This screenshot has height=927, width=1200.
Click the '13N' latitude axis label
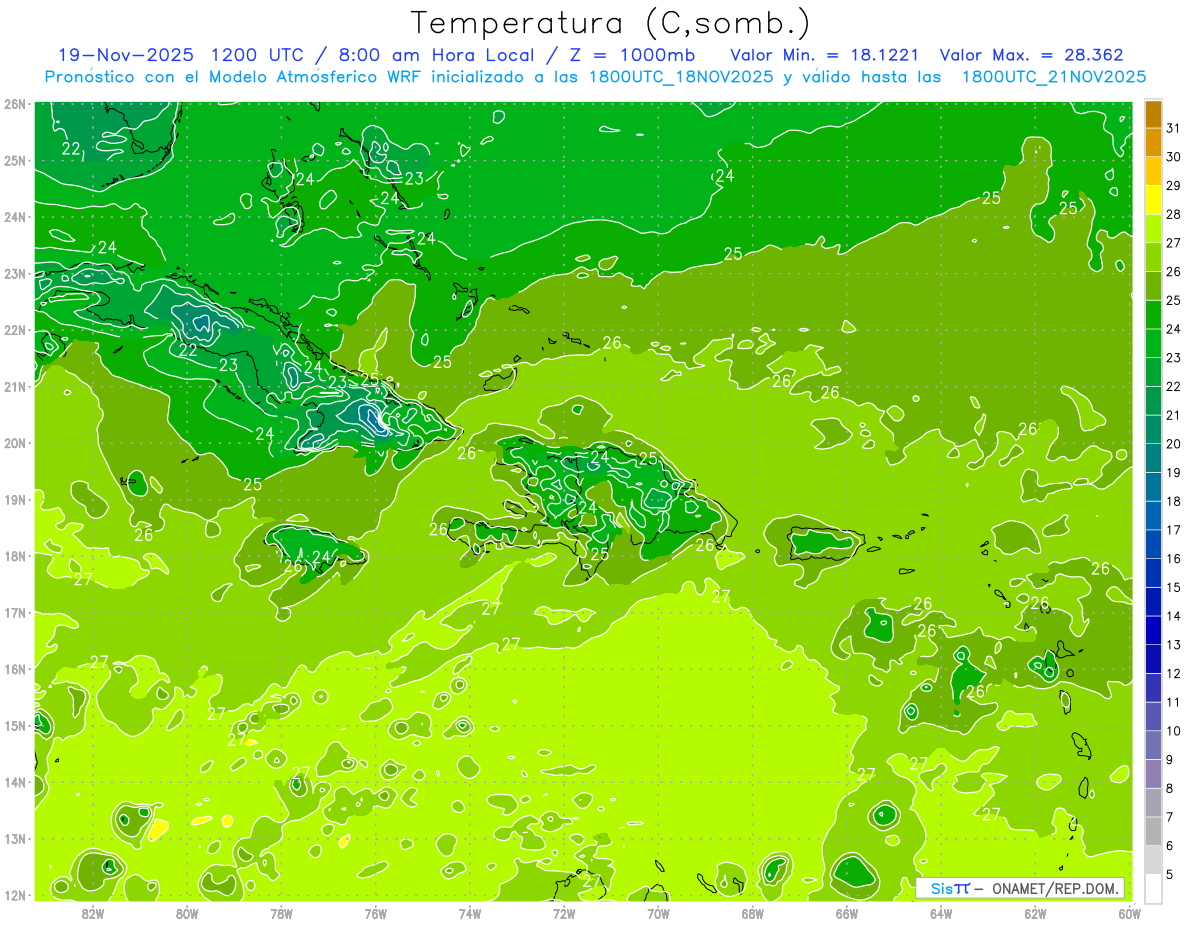[15, 838]
